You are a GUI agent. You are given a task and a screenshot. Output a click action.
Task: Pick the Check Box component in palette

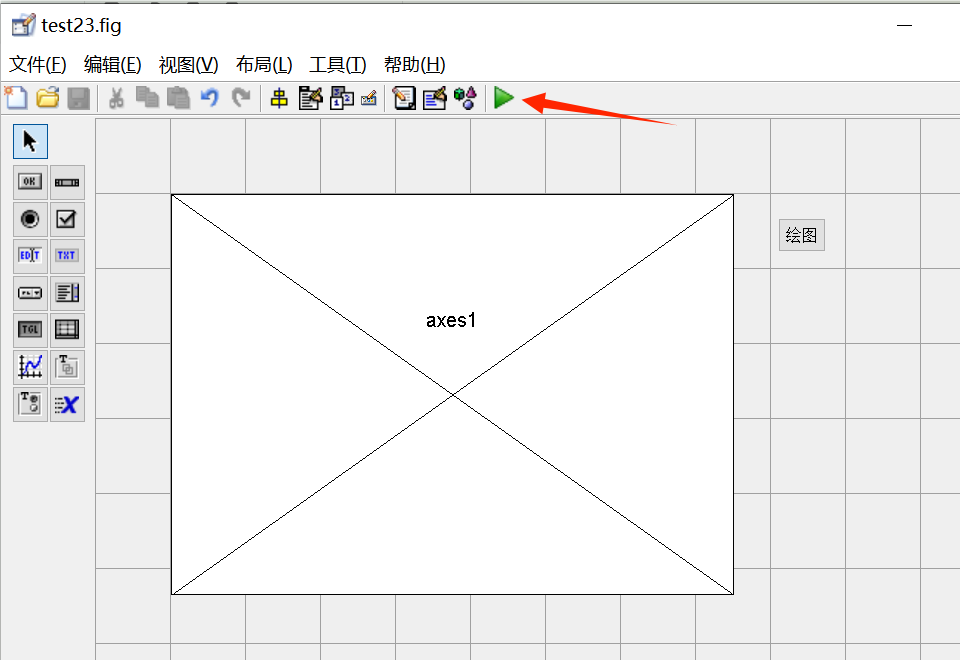click(x=67, y=219)
